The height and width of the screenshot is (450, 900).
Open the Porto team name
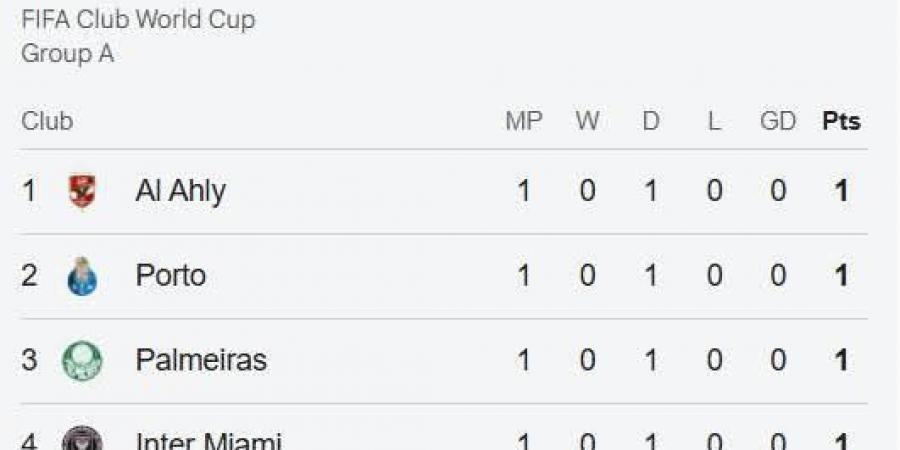[170, 276]
